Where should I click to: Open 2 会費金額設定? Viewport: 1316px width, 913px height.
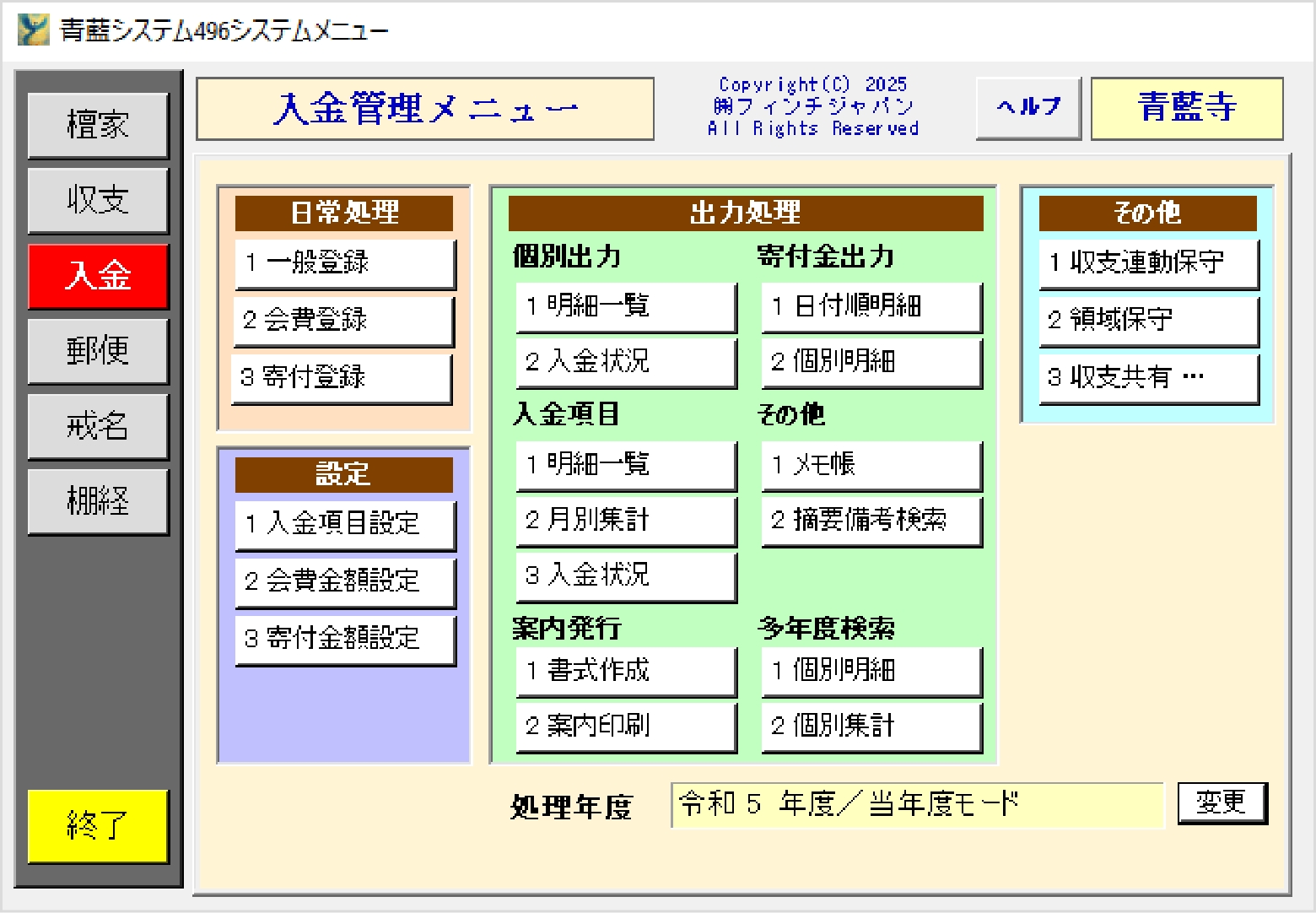(x=344, y=581)
